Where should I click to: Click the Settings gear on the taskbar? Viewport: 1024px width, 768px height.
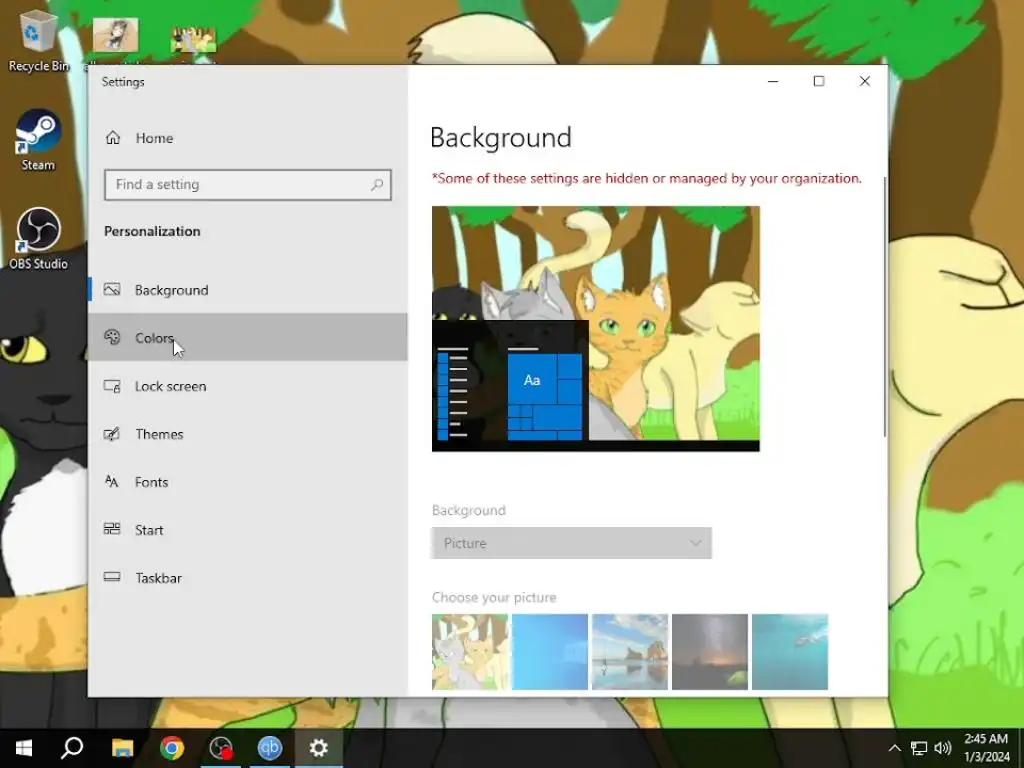click(x=319, y=748)
